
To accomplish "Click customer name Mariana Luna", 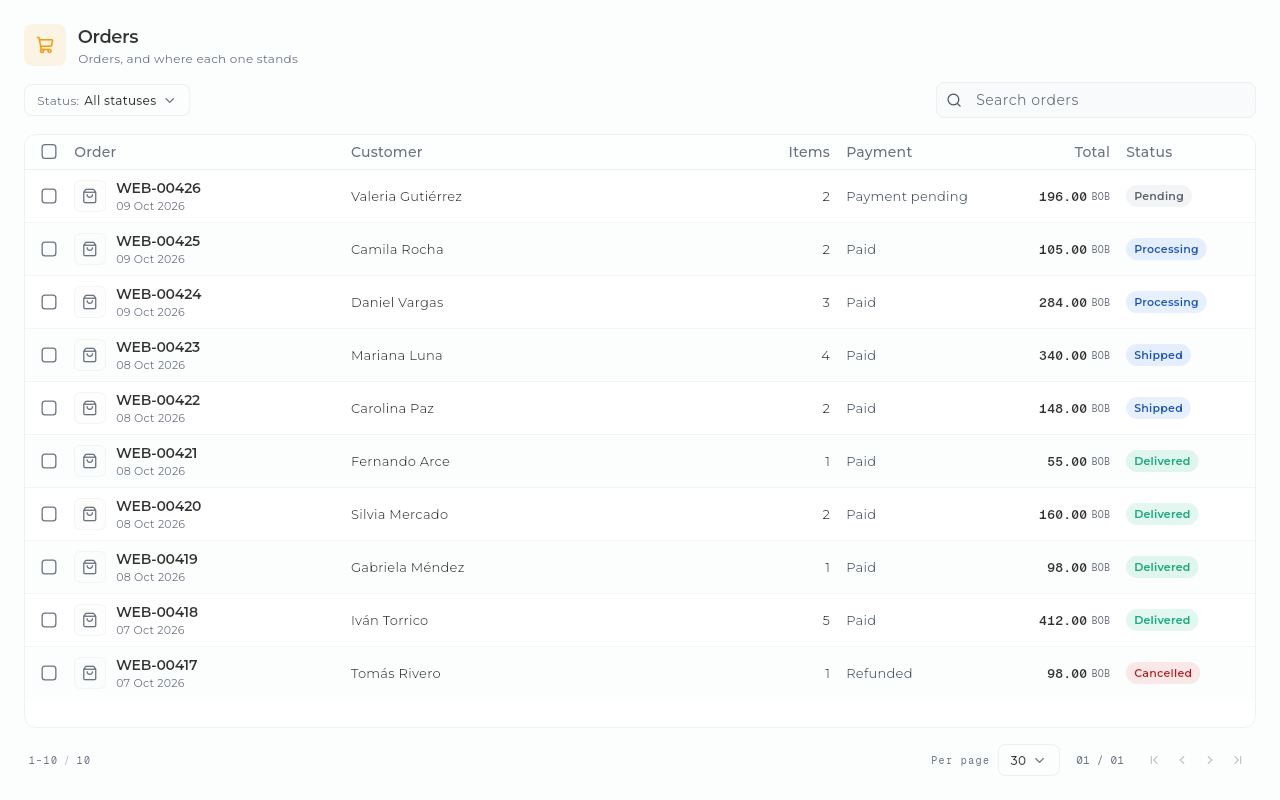I will click(397, 355).
